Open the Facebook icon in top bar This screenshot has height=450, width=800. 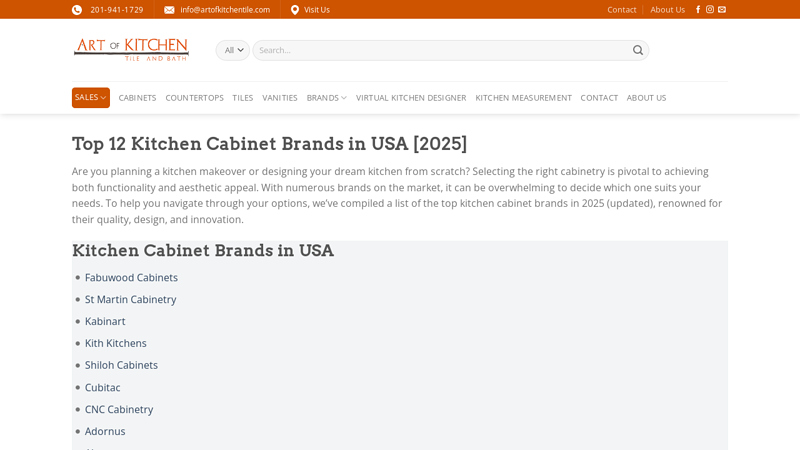(698, 9)
